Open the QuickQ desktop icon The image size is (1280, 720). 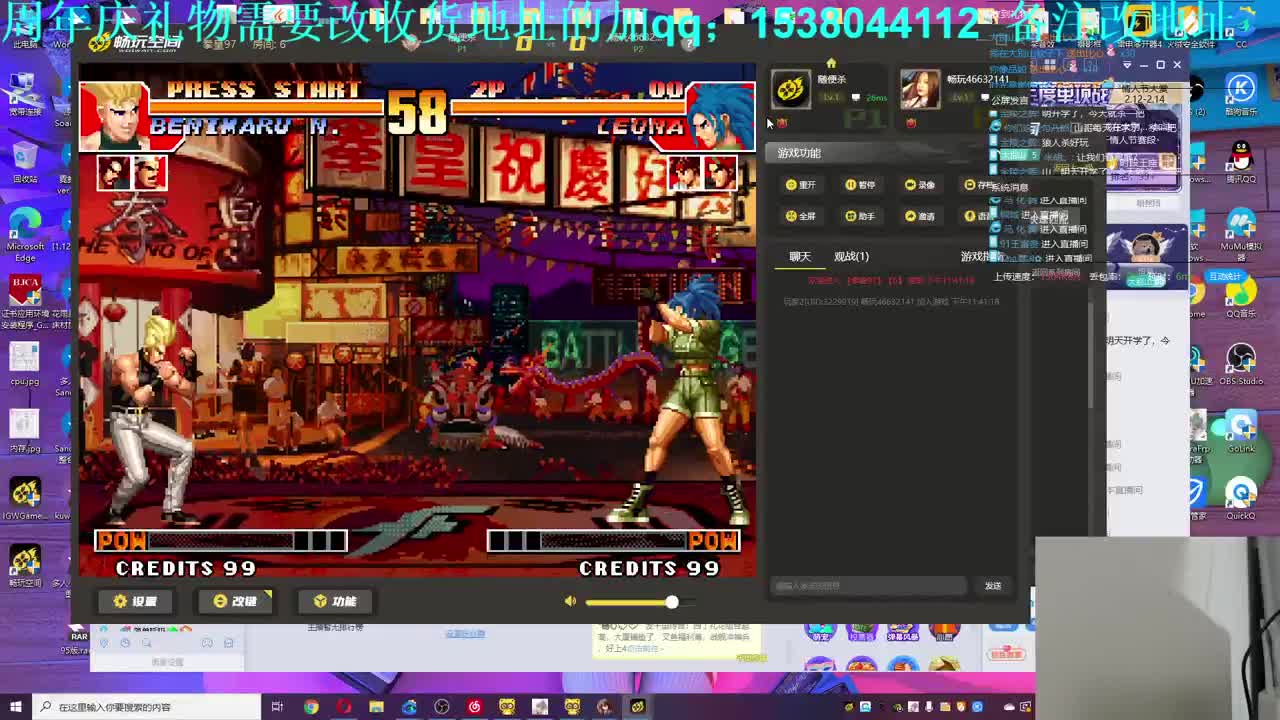click(x=1241, y=498)
